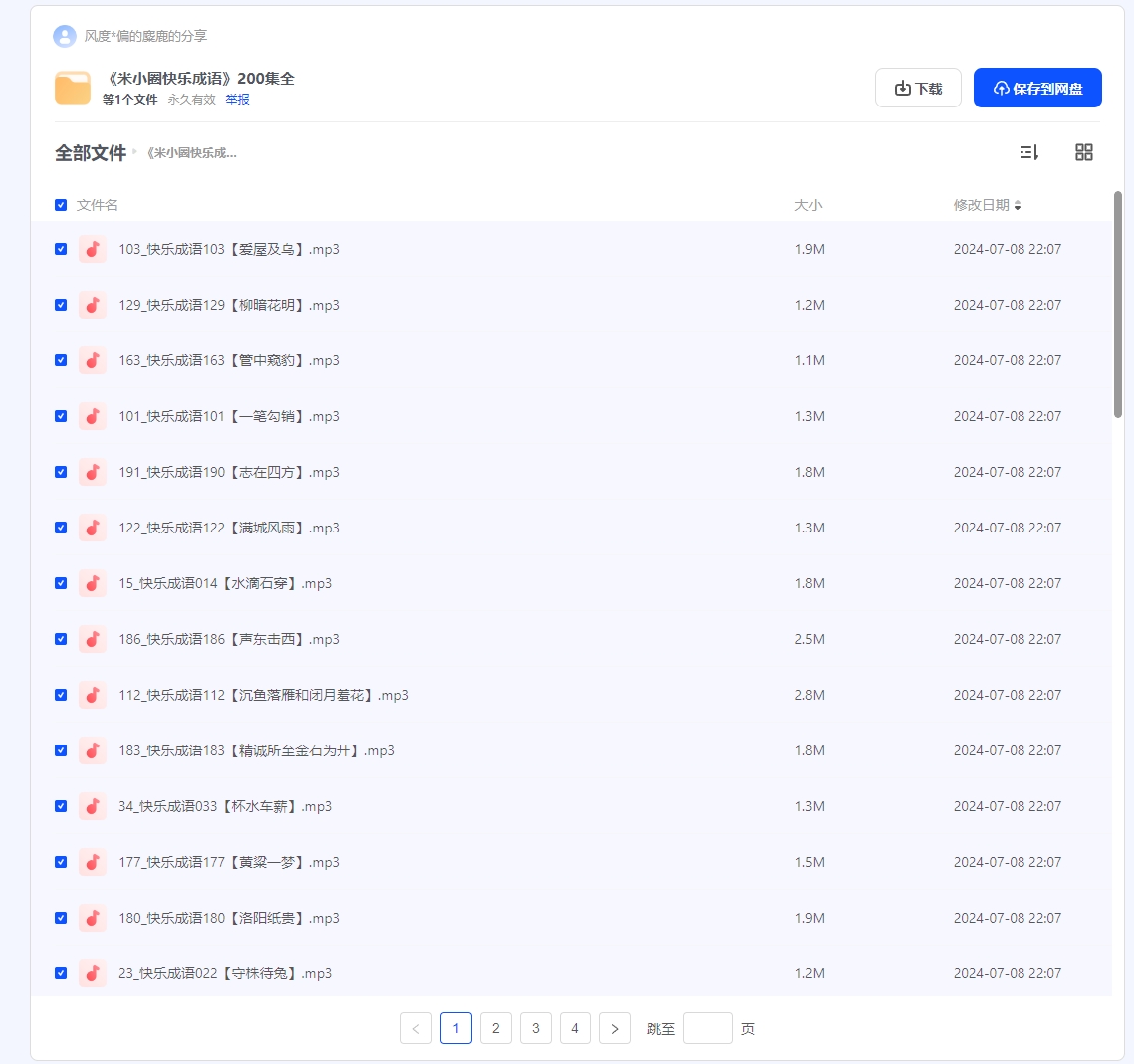
Task: Uncheck the 管中窥豹 file checkbox
Action: (61, 360)
